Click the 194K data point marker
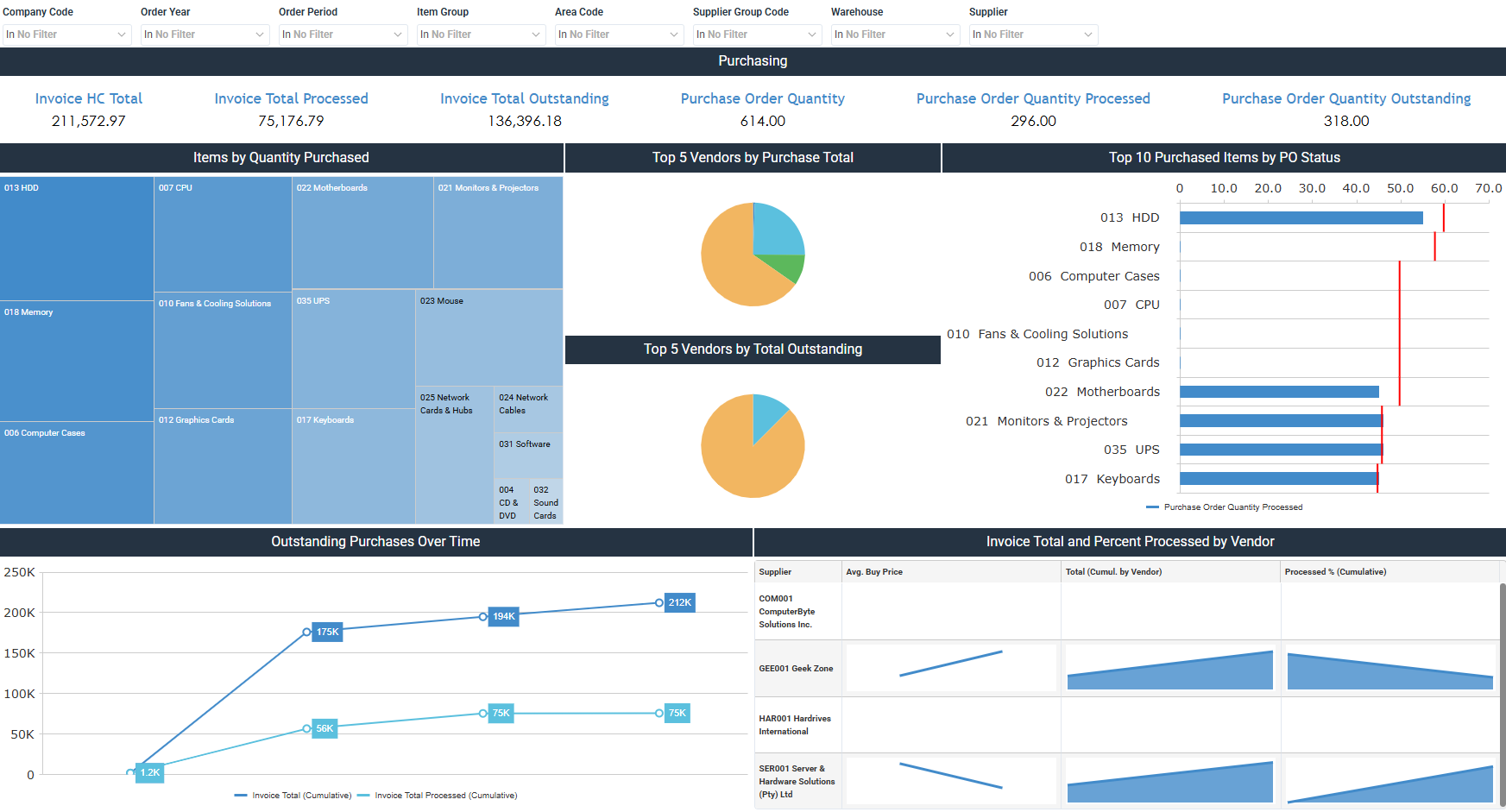 coord(483,617)
